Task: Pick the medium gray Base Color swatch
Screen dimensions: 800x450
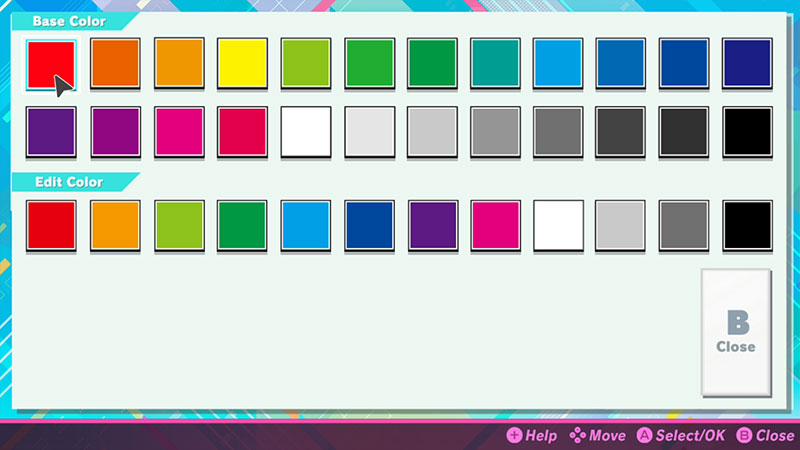Action: pyautogui.click(x=495, y=132)
